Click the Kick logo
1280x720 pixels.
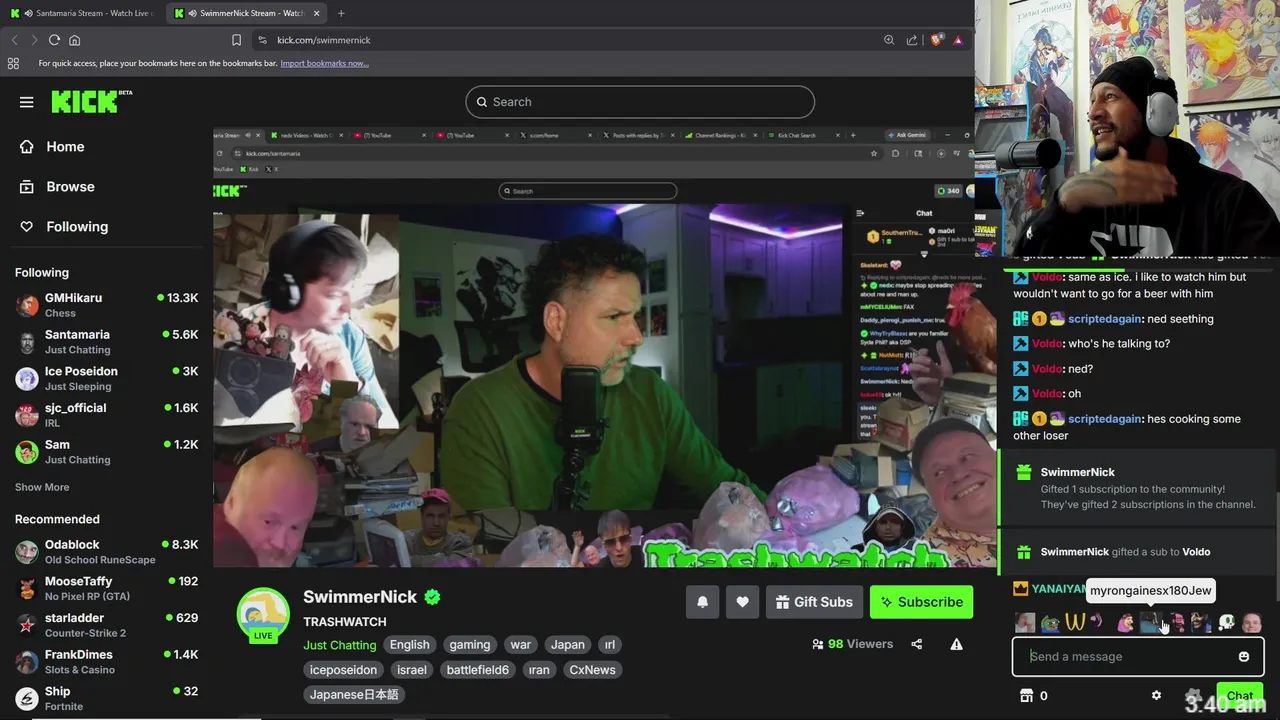tap(91, 101)
